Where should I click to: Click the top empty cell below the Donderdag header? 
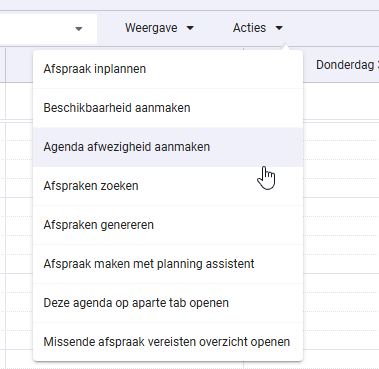(x=341, y=101)
